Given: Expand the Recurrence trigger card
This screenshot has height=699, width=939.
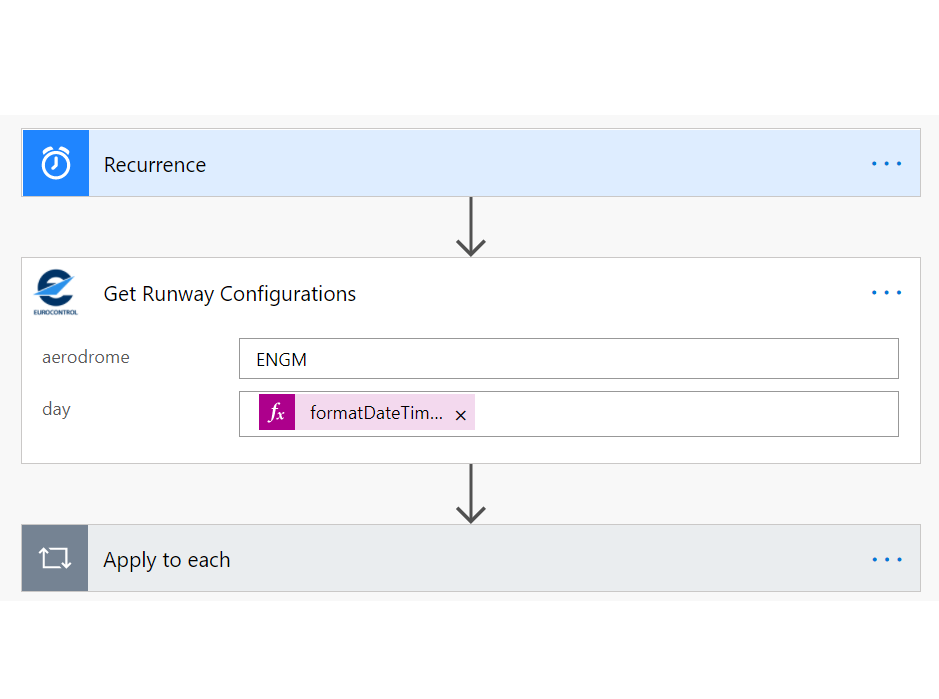Looking at the screenshot, I should (x=155, y=165).
